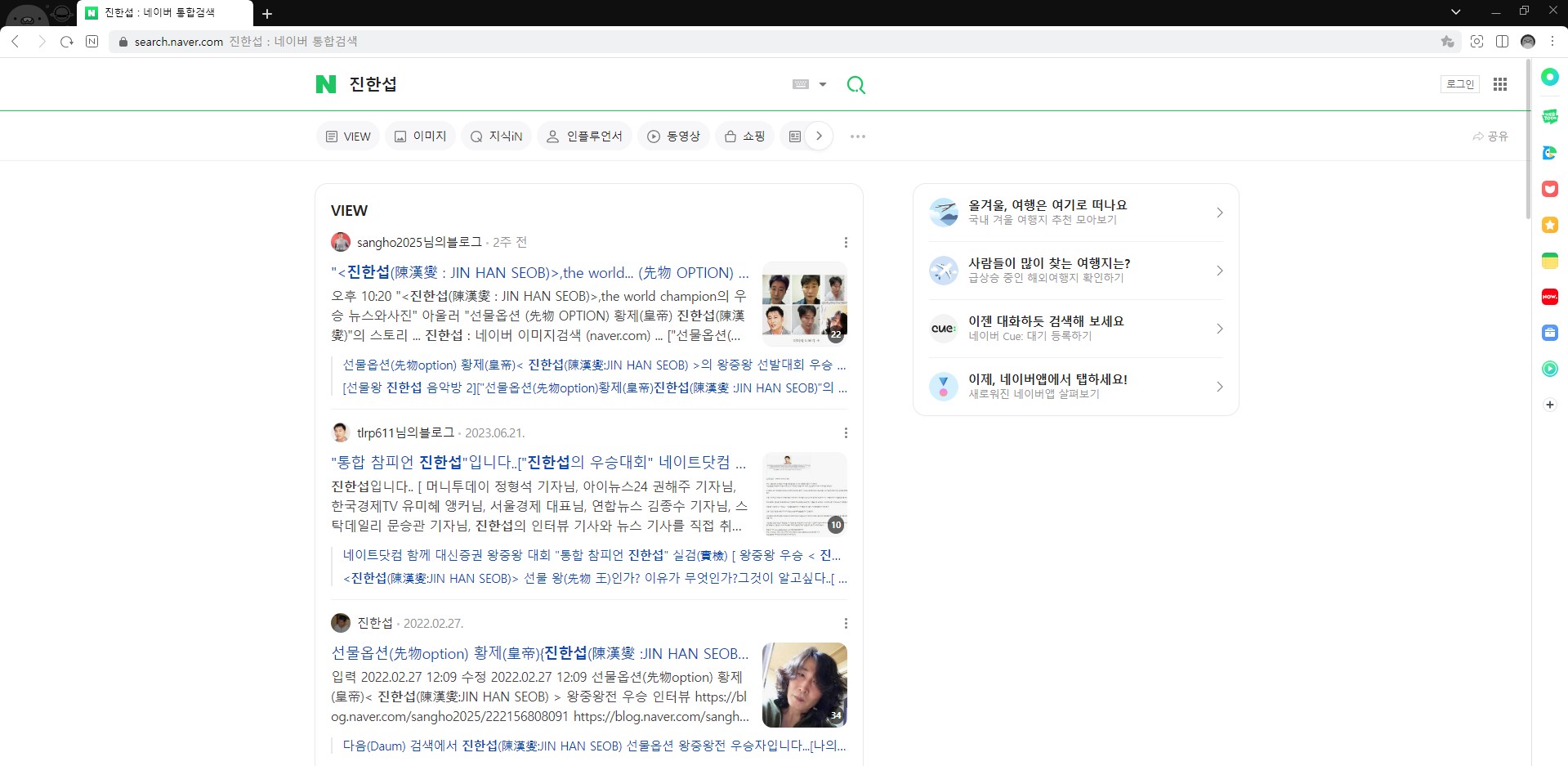
Task: Click the green Naver N logo
Action: [x=326, y=84]
